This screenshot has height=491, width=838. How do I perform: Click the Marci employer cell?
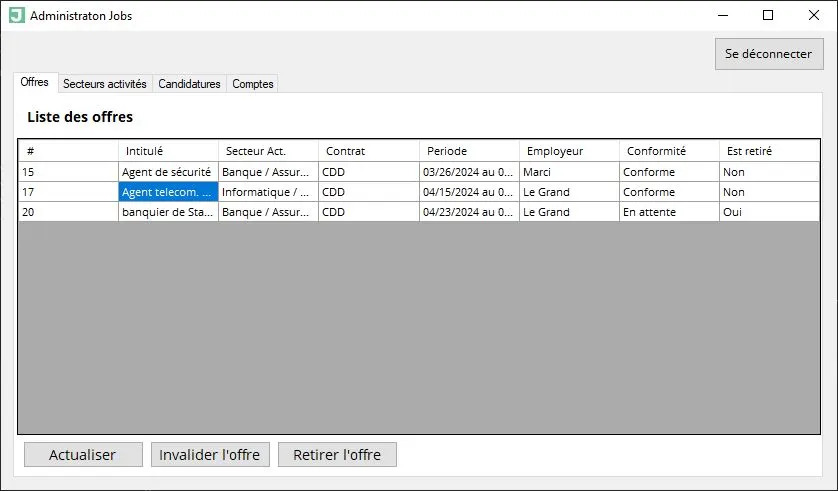coord(569,172)
